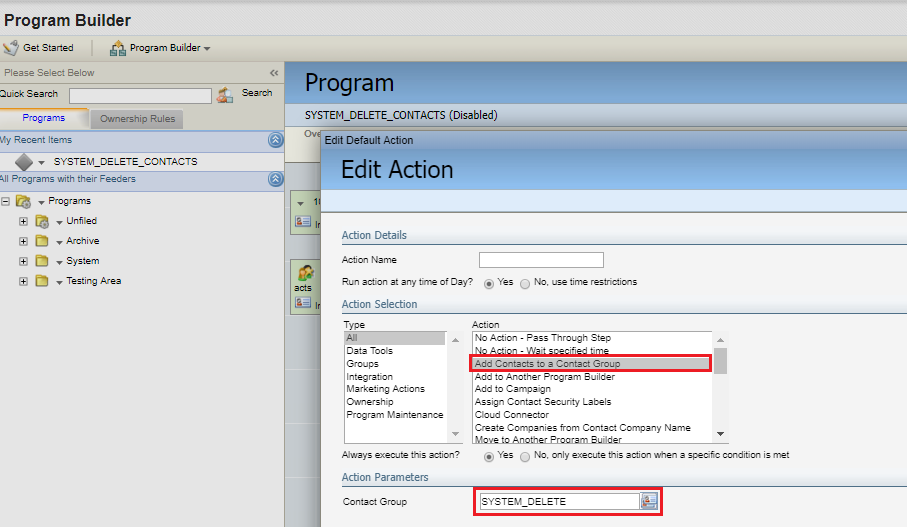This screenshot has height=527, width=907.
Task: Click the Quick Search input field
Action: [x=140, y=95]
